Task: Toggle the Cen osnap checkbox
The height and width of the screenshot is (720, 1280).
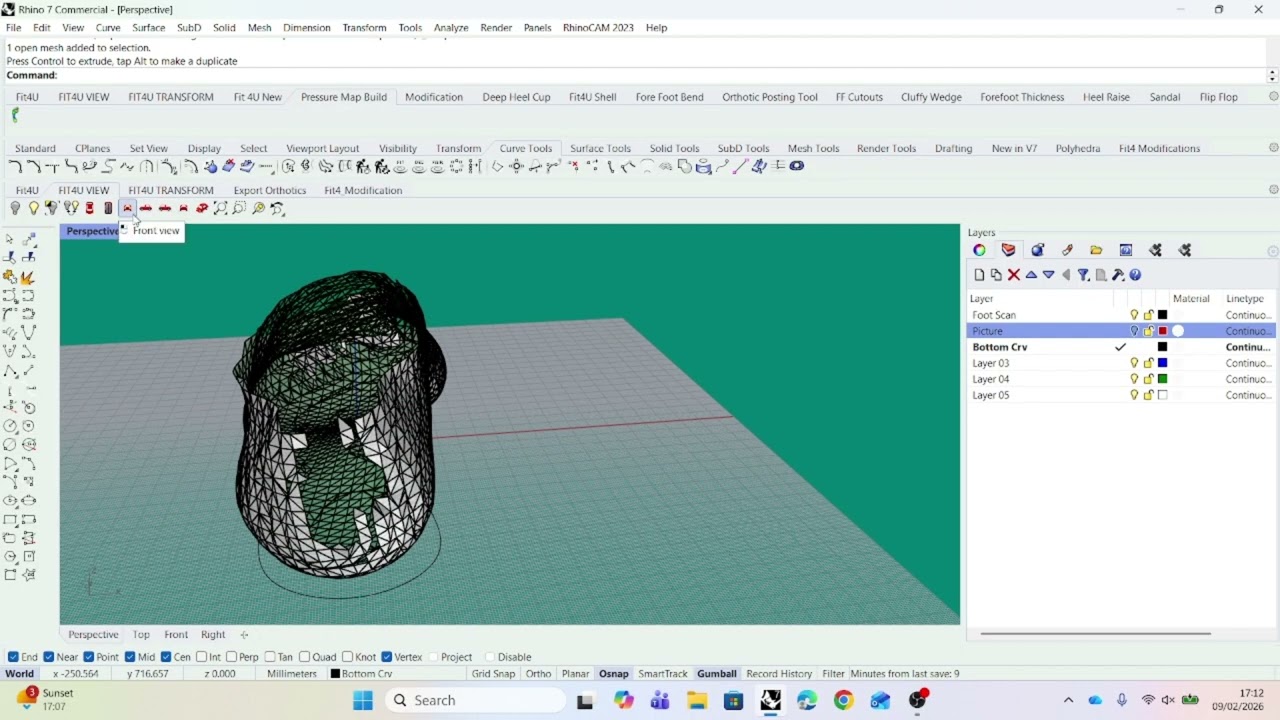Action: pos(166,657)
